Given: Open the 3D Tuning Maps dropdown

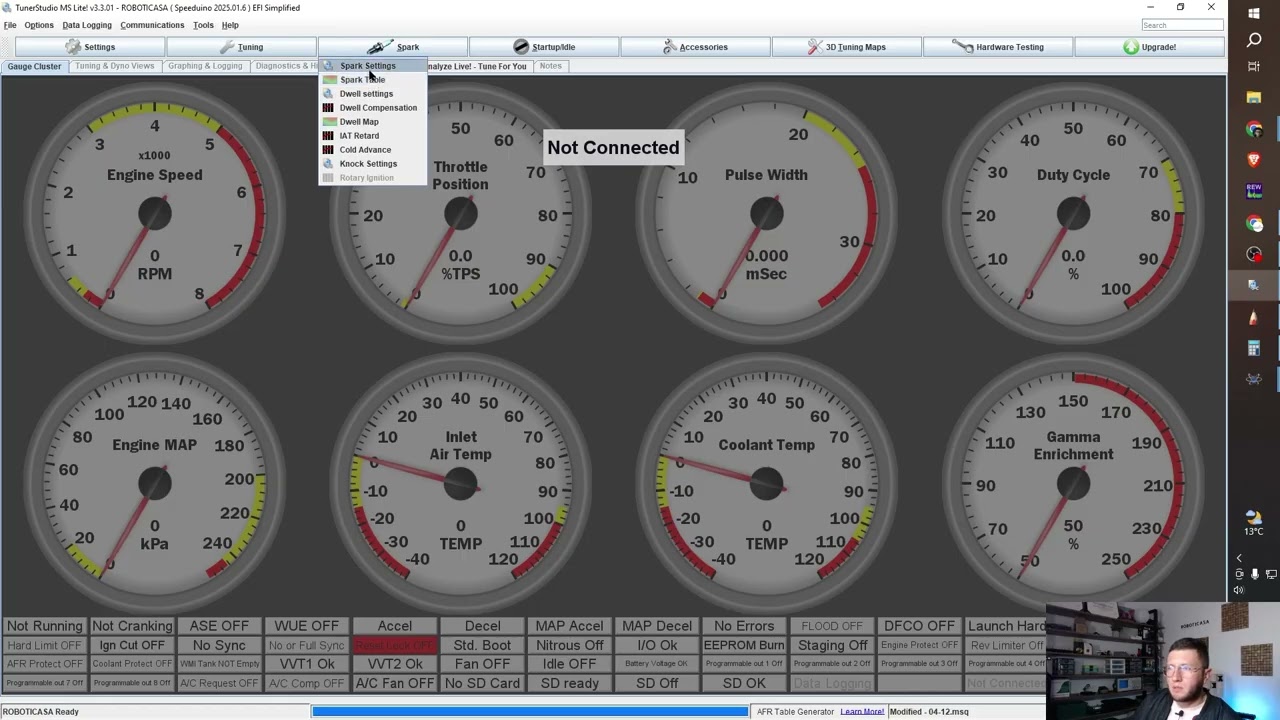Looking at the screenshot, I should point(846,47).
